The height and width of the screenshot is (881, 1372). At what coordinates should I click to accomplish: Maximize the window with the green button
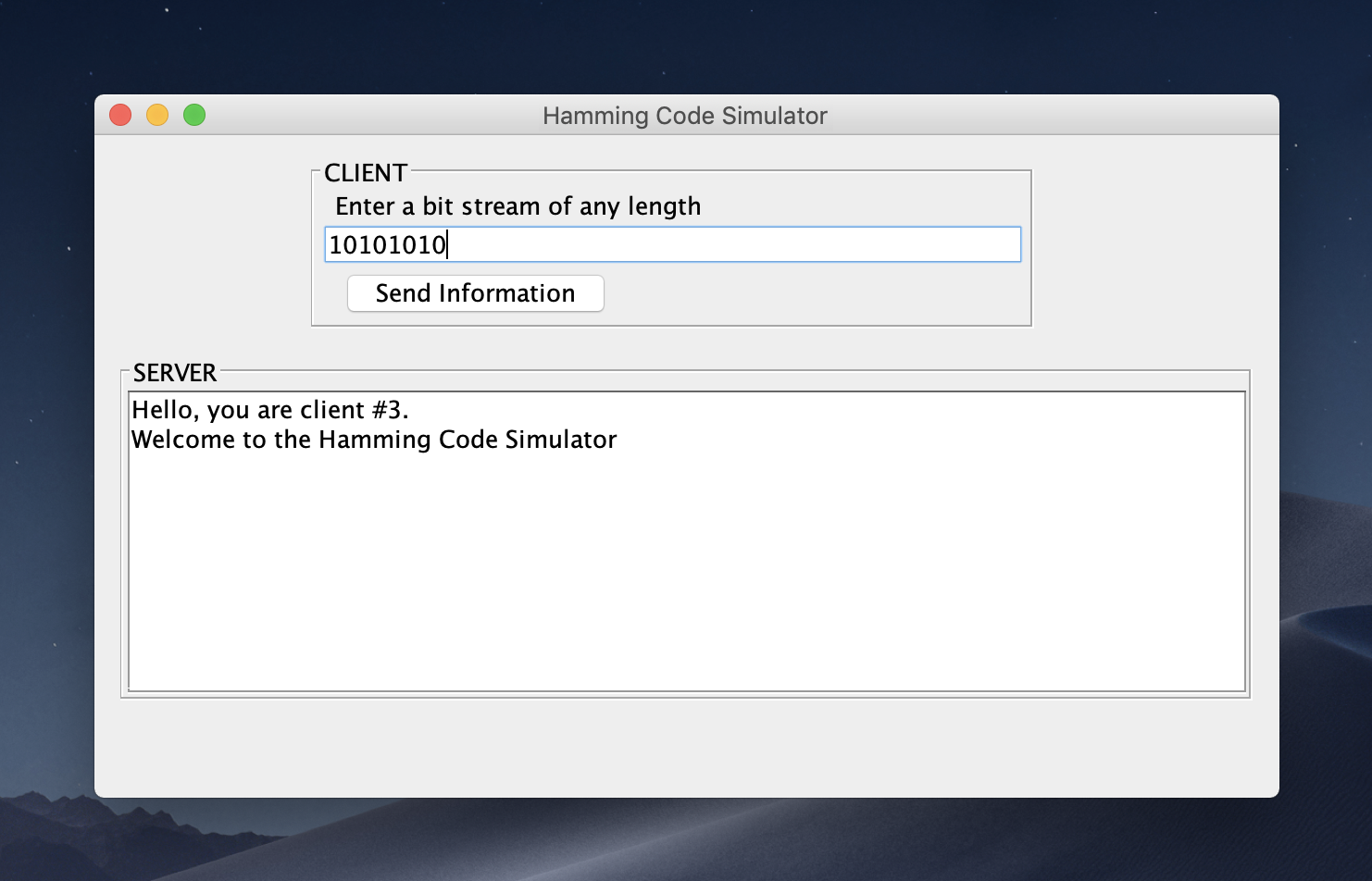click(x=194, y=115)
